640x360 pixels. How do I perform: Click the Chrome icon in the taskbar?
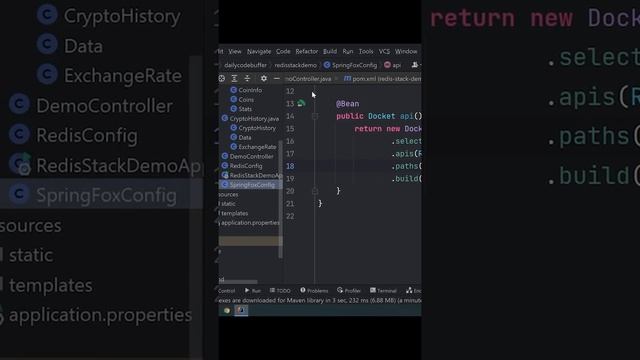[227, 311]
